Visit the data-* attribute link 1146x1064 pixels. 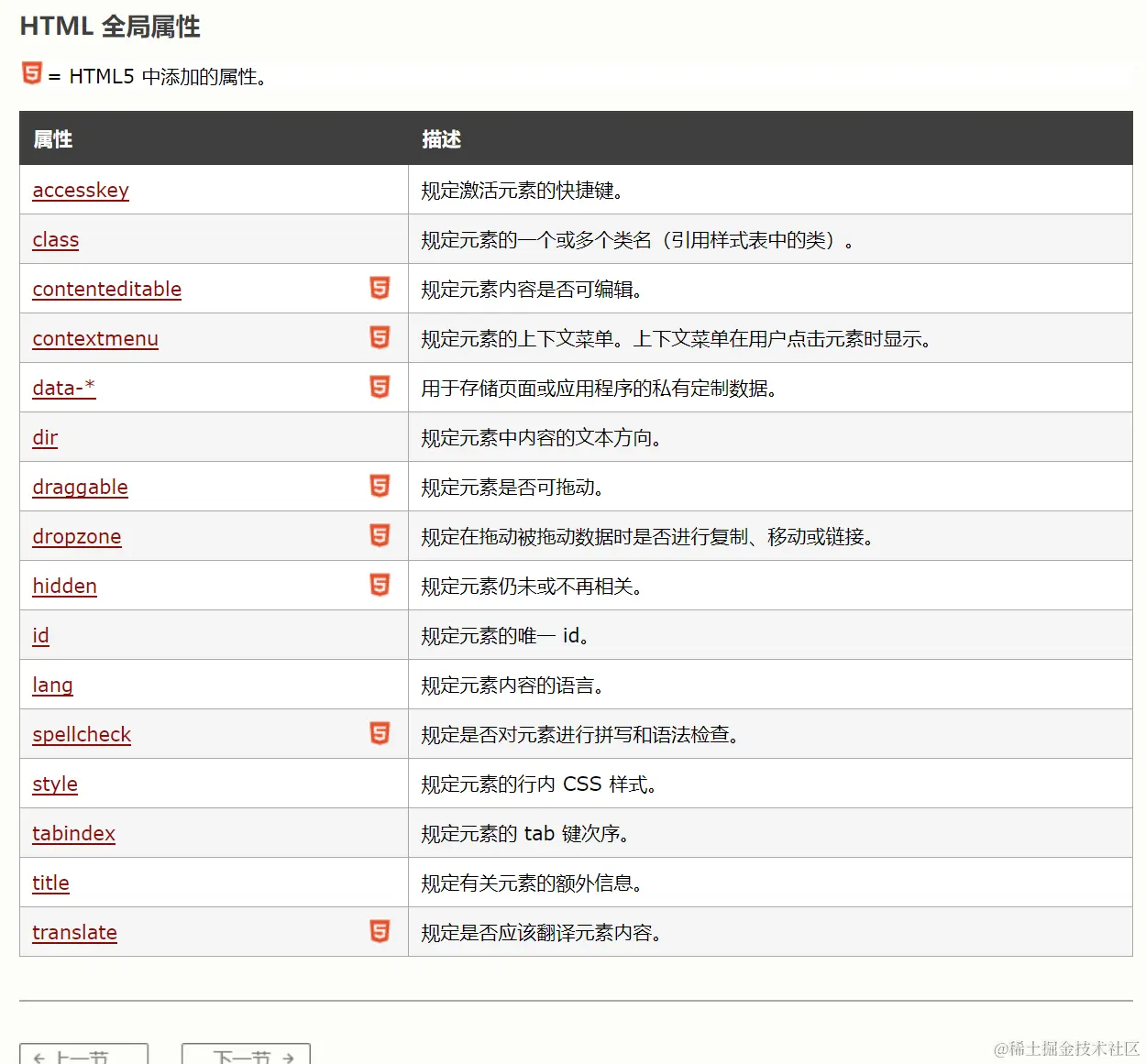64,389
